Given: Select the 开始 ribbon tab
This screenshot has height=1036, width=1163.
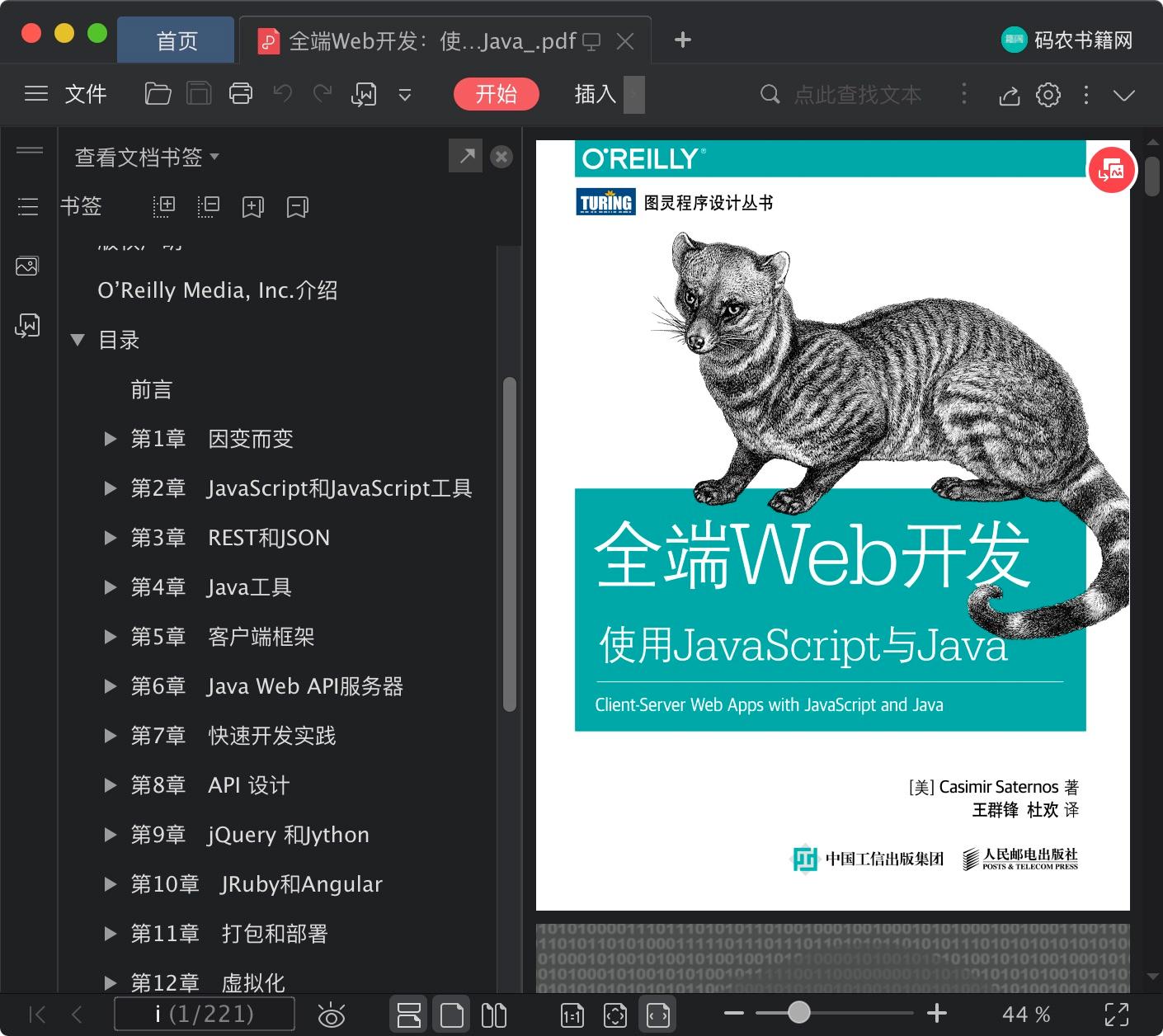Looking at the screenshot, I should (x=496, y=94).
